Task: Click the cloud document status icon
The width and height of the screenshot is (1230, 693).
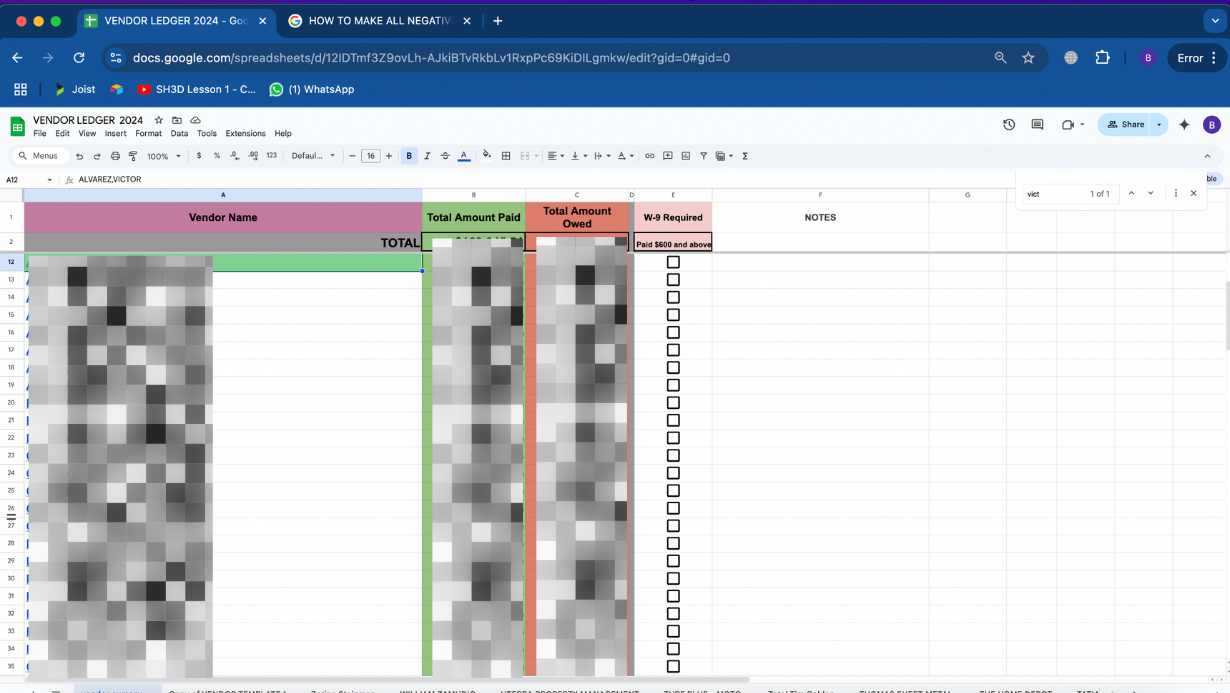Action: point(195,120)
